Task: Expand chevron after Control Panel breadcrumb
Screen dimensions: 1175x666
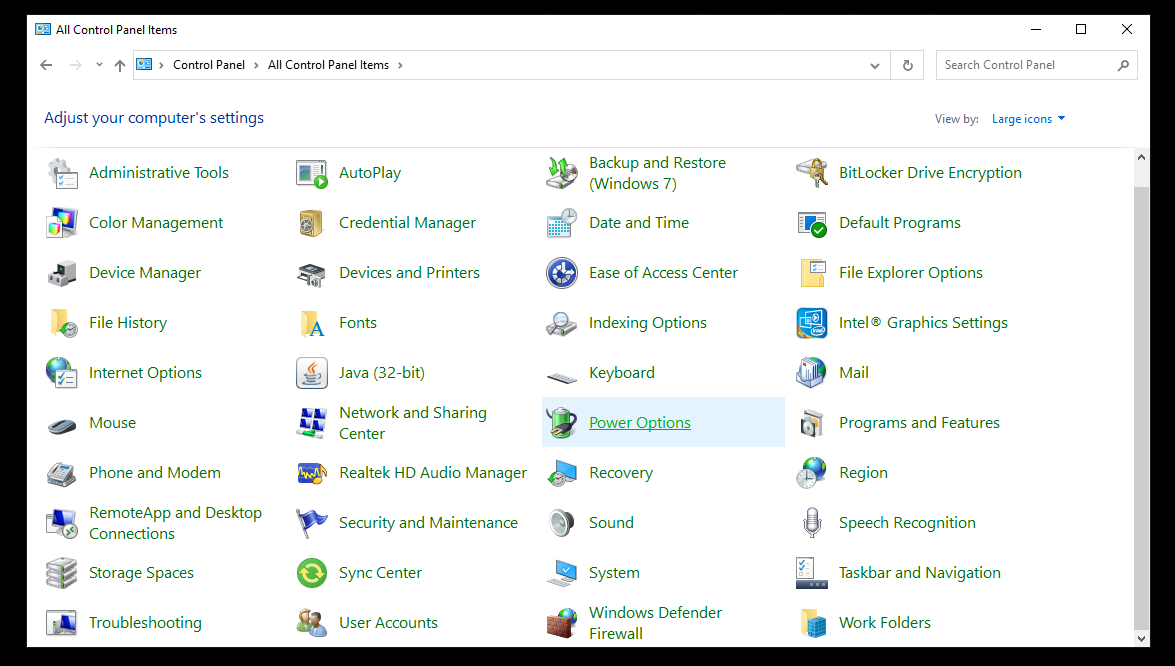Action: coord(256,65)
